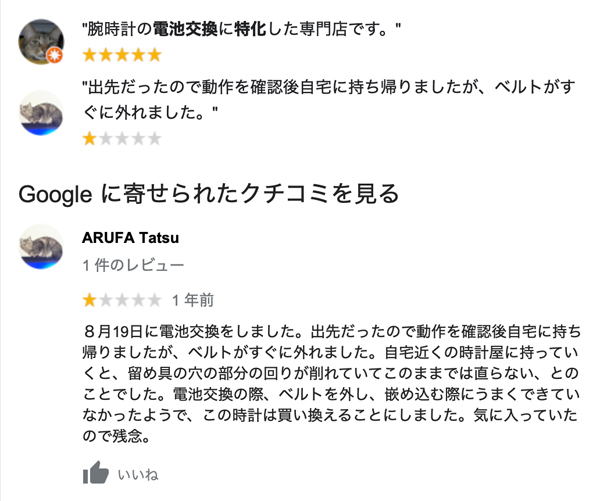Screen dimensions: 600x501
Task: Open ARUFA Tatsu's profile picture
Action: point(41,250)
